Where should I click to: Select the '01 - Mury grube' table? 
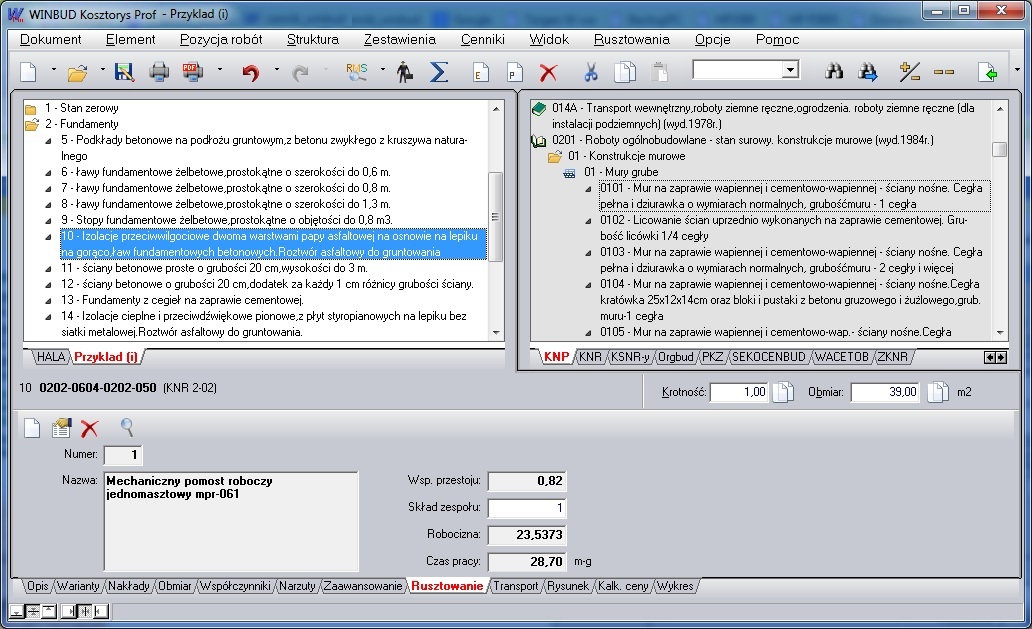click(621, 172)
